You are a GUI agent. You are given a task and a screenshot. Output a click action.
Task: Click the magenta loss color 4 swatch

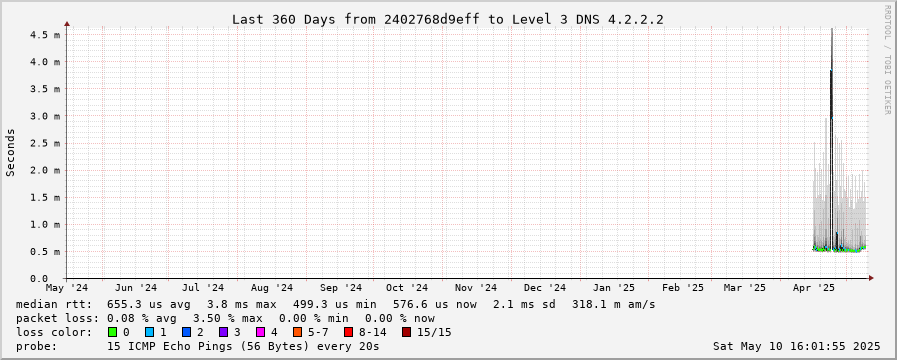[260, 332]
